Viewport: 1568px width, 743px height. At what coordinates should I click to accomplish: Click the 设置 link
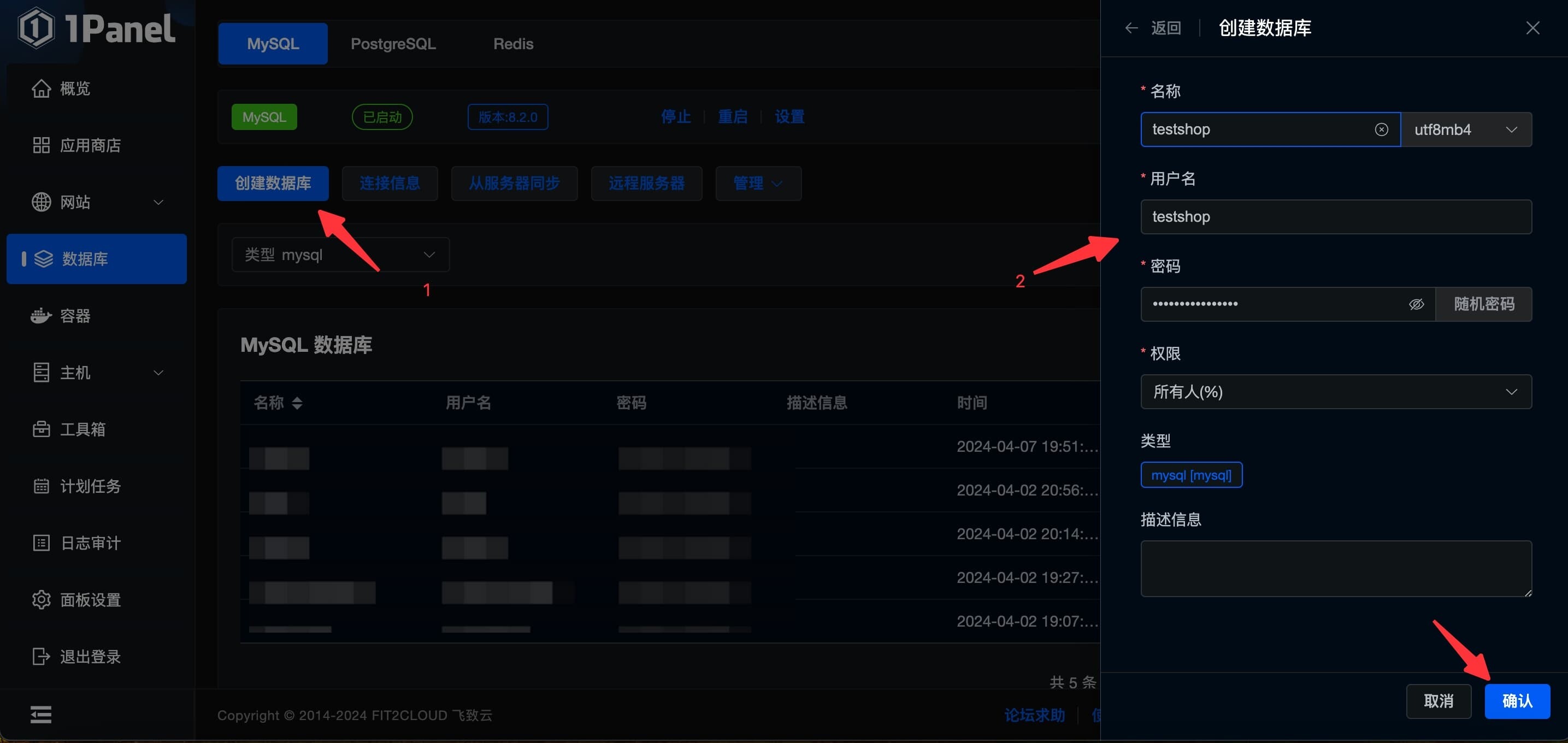(x=789, y=117)
